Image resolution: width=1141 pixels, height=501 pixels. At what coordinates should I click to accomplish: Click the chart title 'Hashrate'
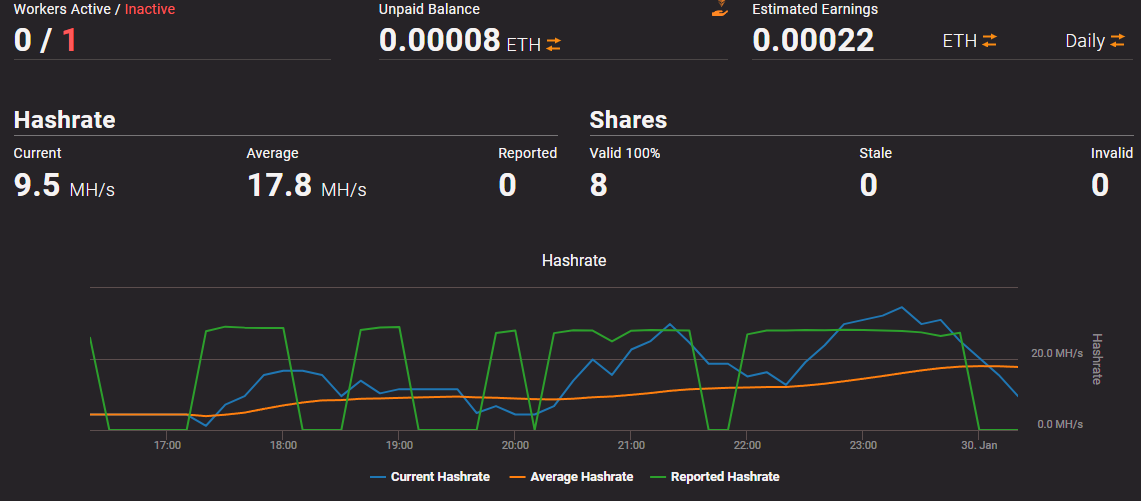tap(574, 260)
